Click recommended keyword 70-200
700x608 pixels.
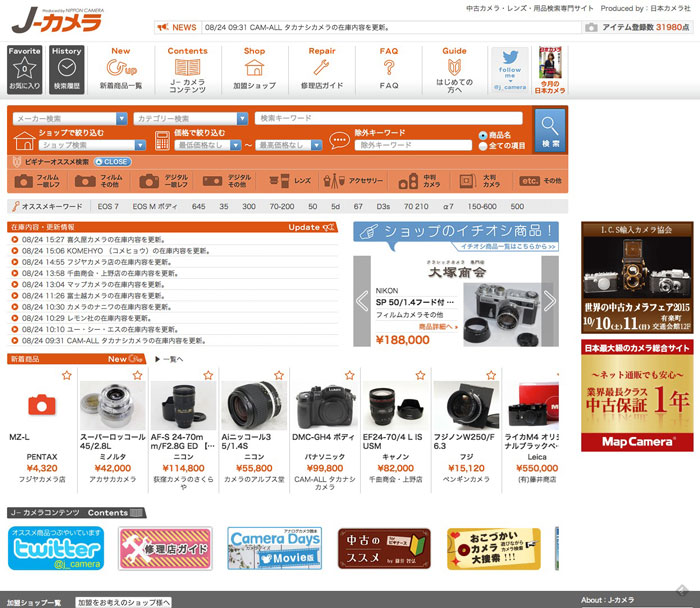click(282, 207)
